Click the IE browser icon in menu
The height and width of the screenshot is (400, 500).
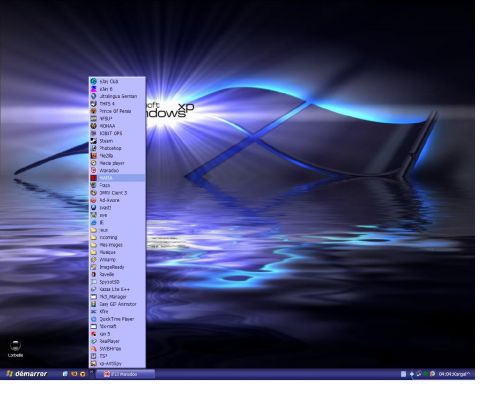(94, 223)
